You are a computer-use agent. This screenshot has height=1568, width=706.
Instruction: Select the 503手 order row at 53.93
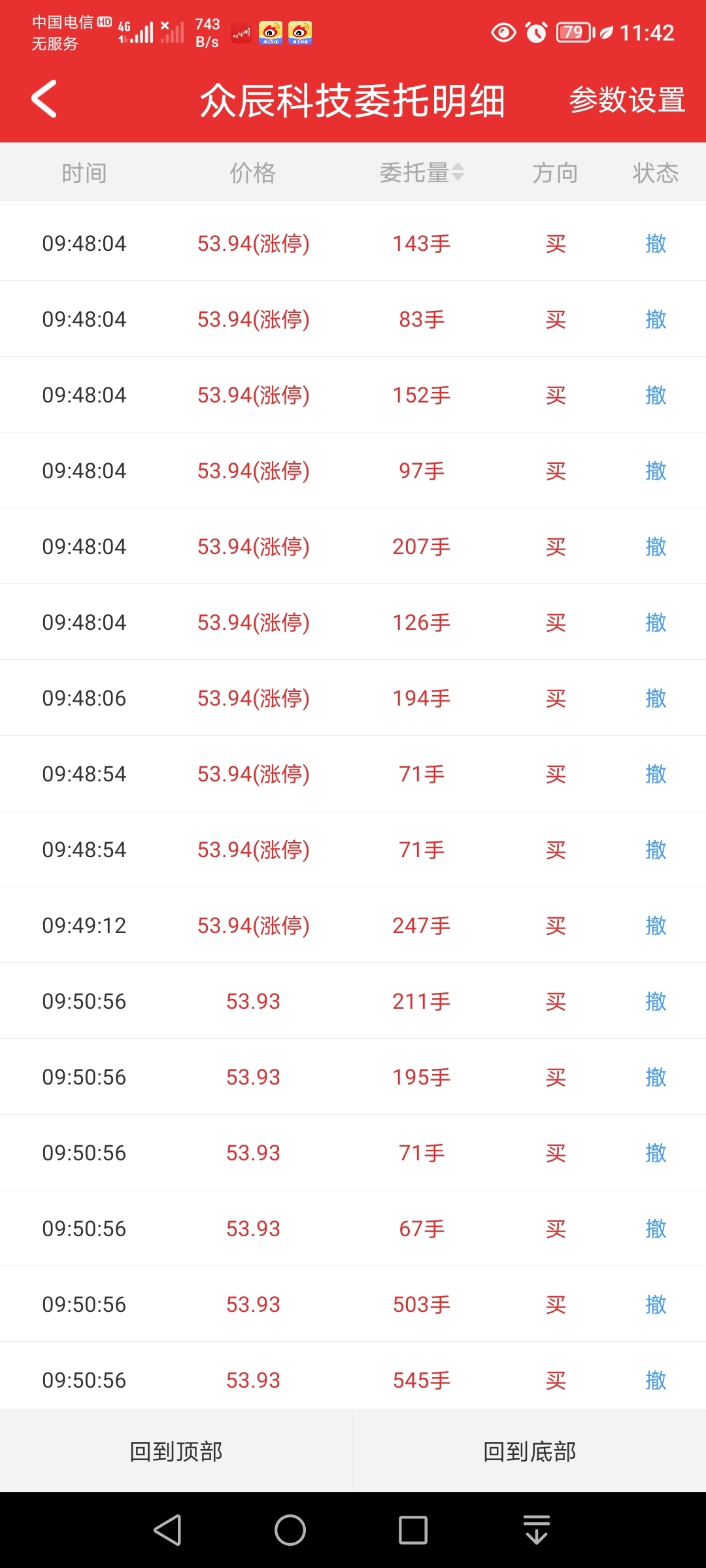coord(353,1304)
